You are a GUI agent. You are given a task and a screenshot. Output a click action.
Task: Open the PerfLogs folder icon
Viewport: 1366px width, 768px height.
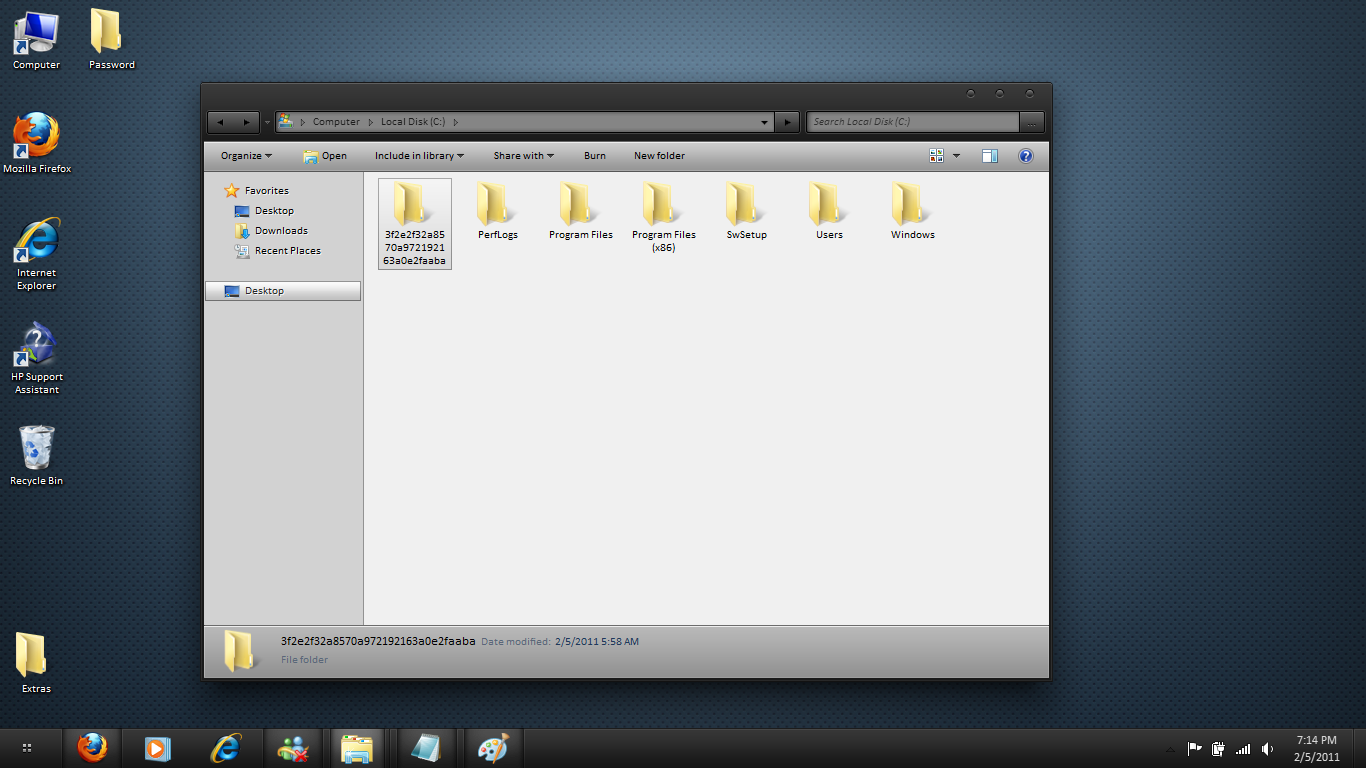[497, 204]
